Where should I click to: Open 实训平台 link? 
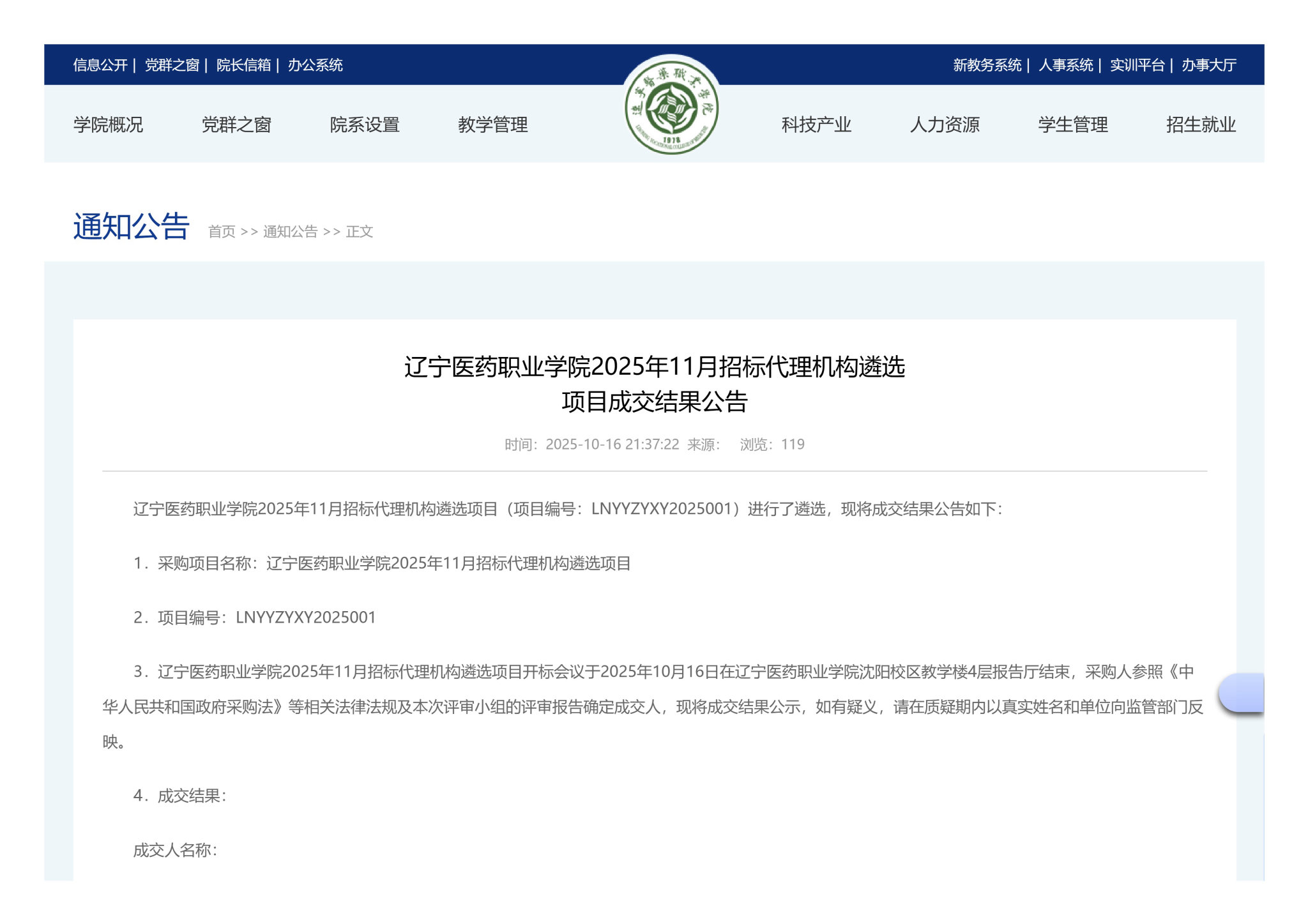point(1137,65)
